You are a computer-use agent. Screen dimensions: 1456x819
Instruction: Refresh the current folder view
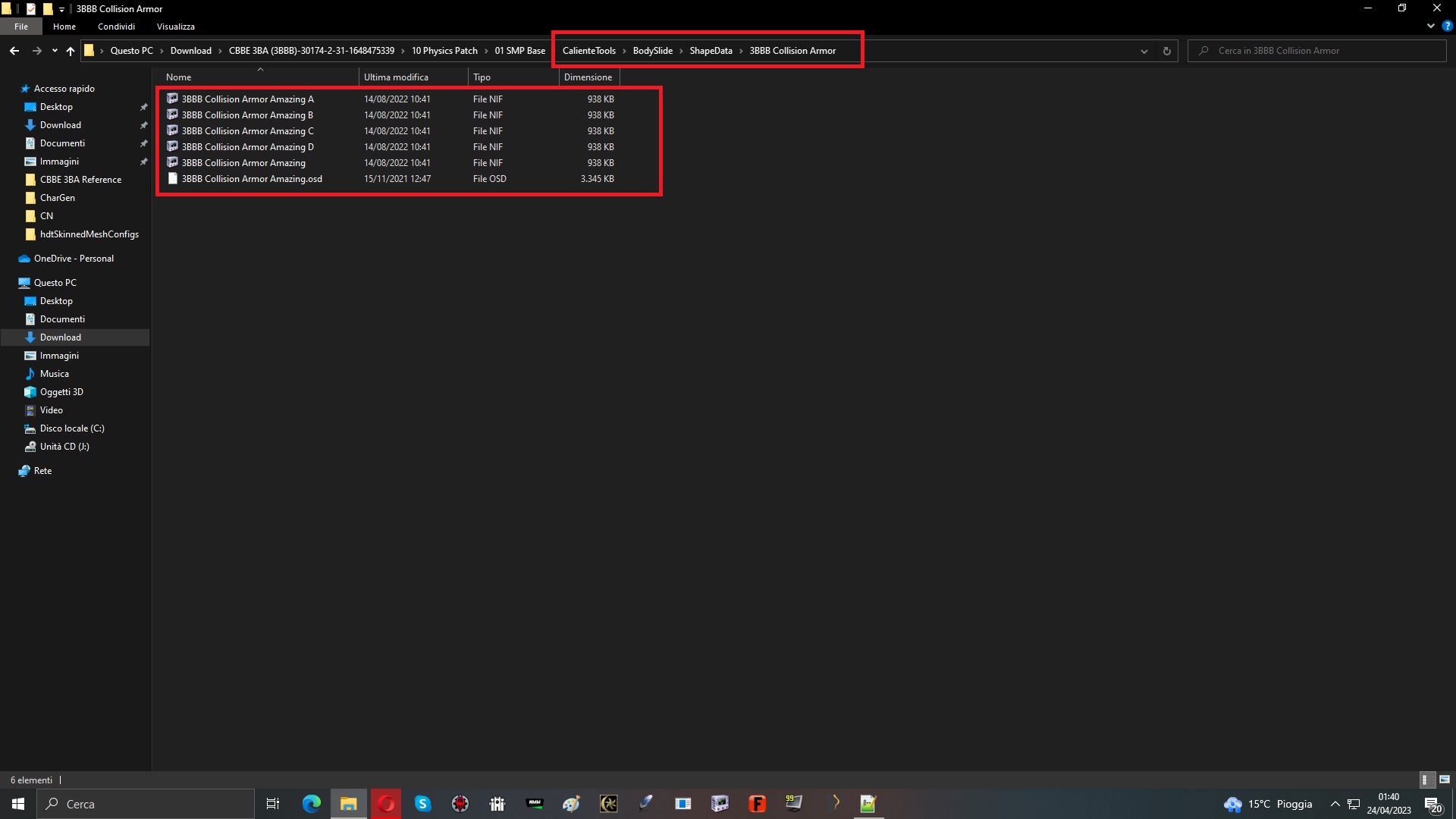coord(1166,51)
